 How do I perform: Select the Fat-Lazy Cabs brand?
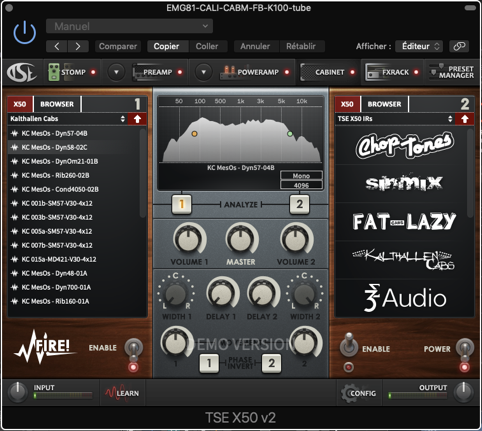(x=404, y=222)
